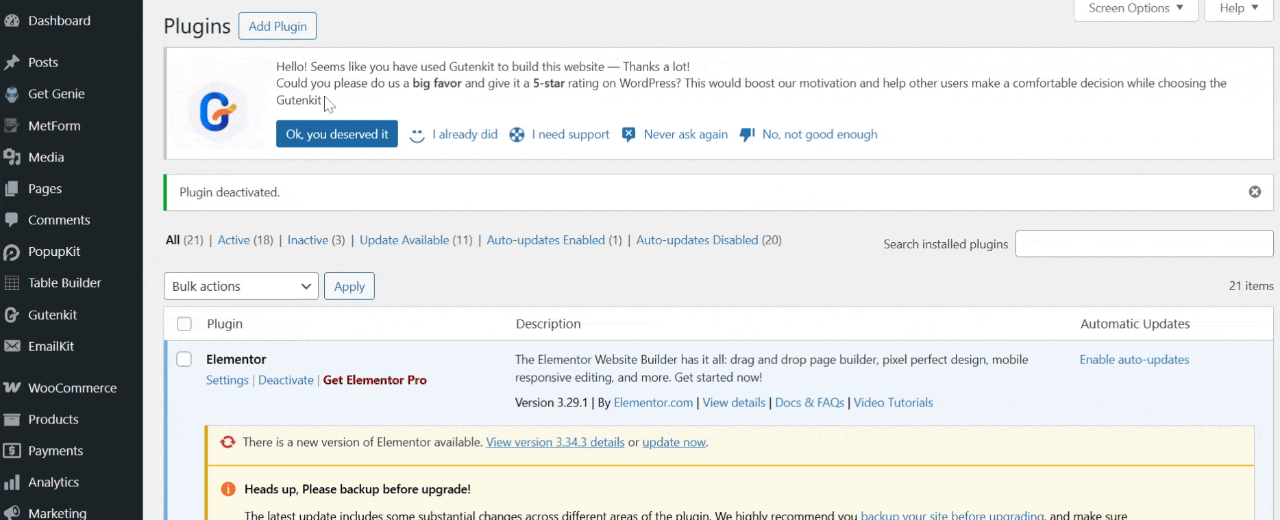The height and width of the screenshot is (520, 1280).
Task: Open the Get Genie icon
Action: (x=12, y=94)
